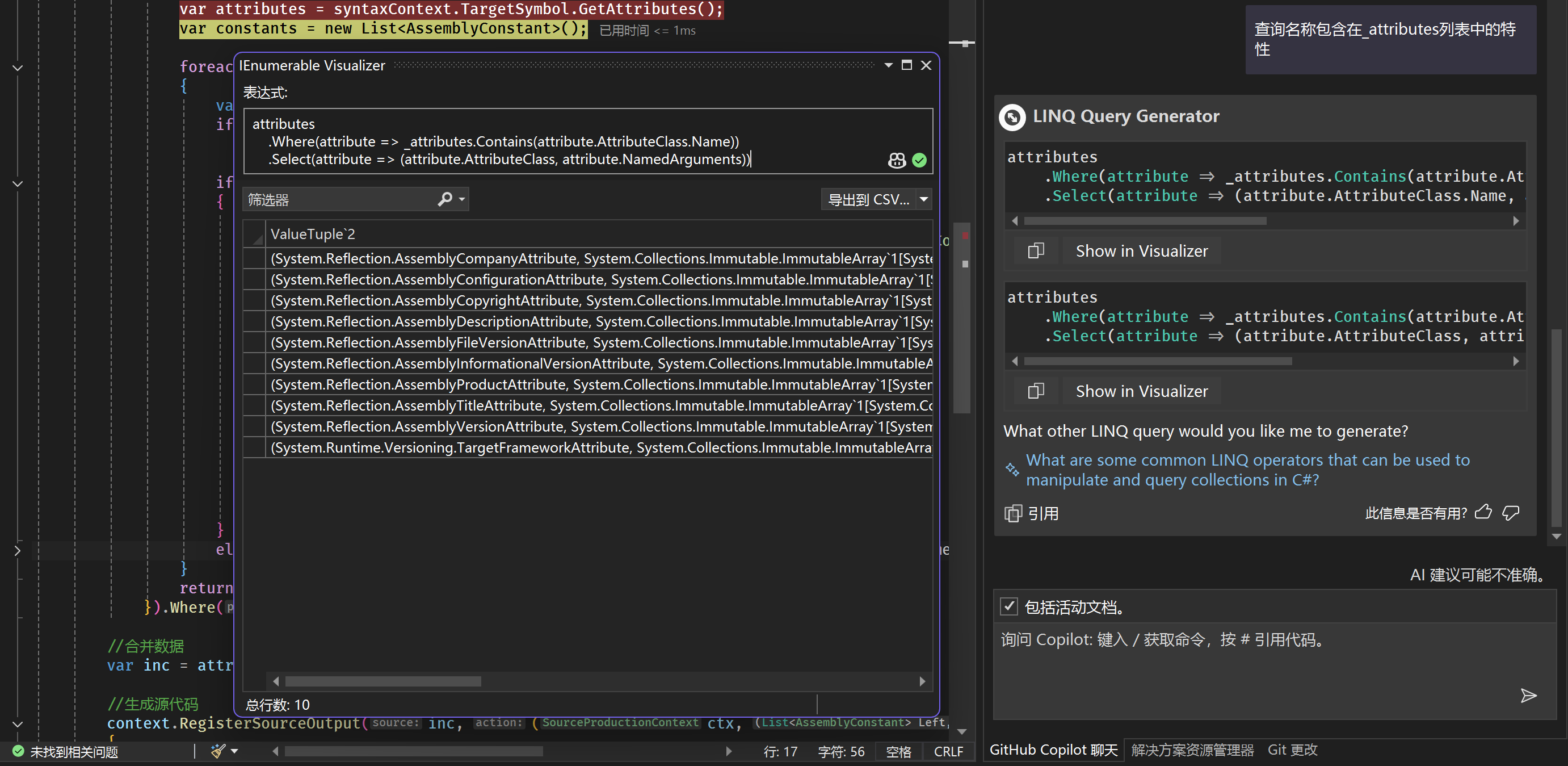The width and height of the screenshot is (1568, 766).
Task: Switch to the 解决方案资源管理器 tab
Action: pyautogui.click(x=1192, y=750)
